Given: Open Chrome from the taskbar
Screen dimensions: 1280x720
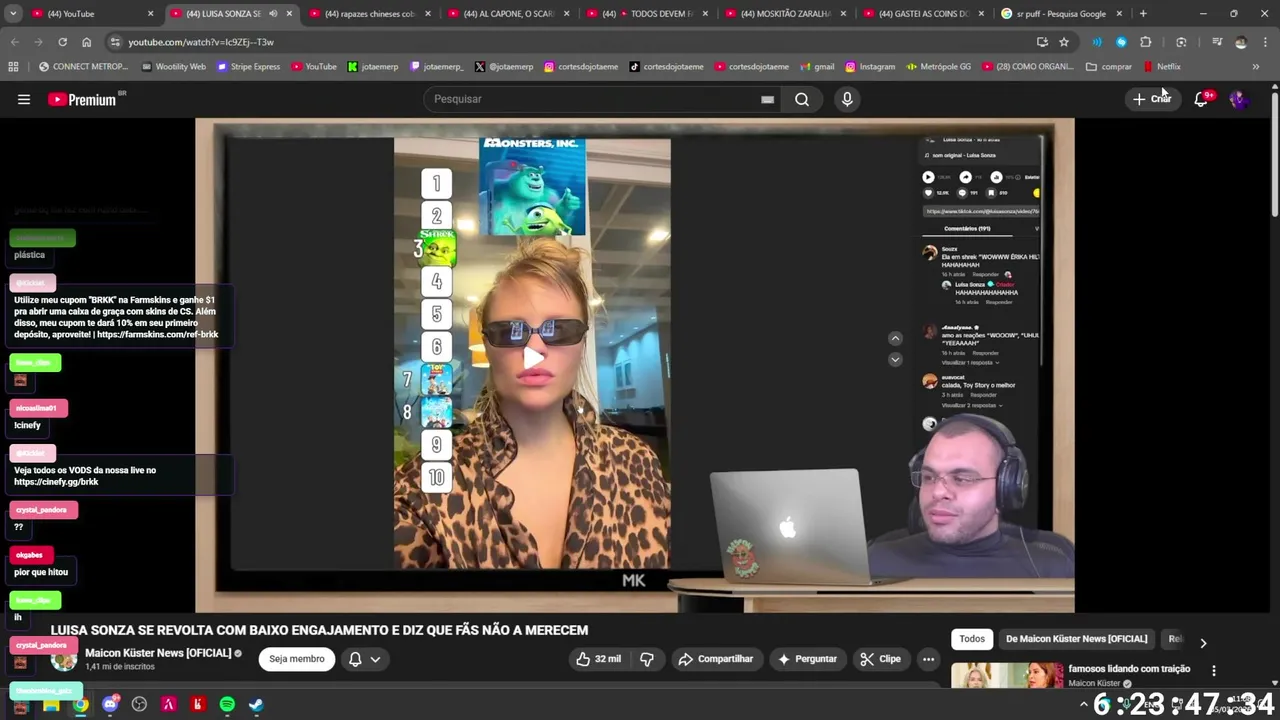Looking at the screenshot, I should click(x=80, y=704).
